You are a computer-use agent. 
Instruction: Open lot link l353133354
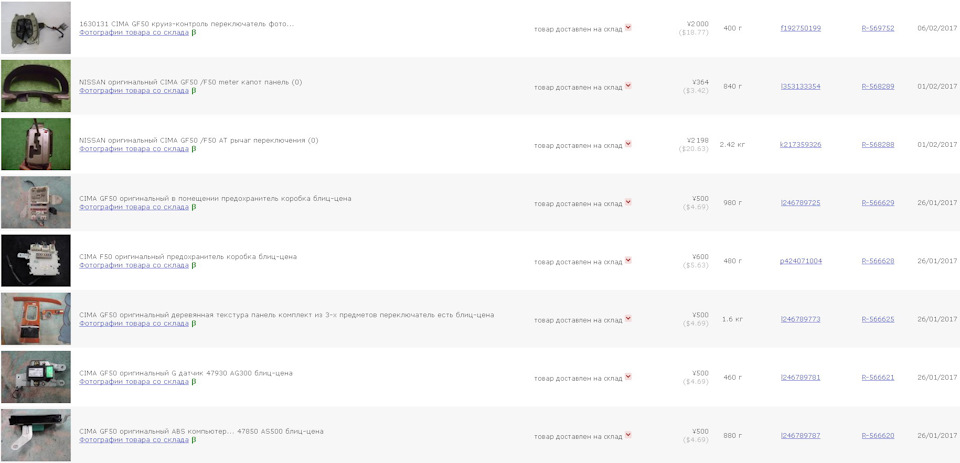point(800,86)
